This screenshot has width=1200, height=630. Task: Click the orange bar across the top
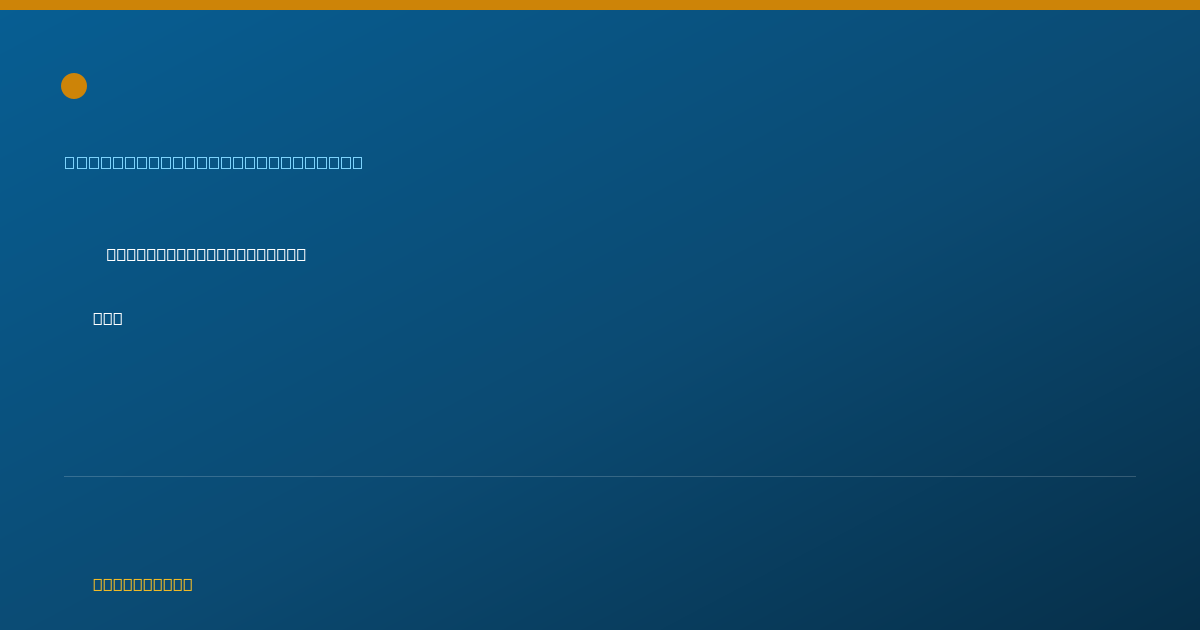600,5
